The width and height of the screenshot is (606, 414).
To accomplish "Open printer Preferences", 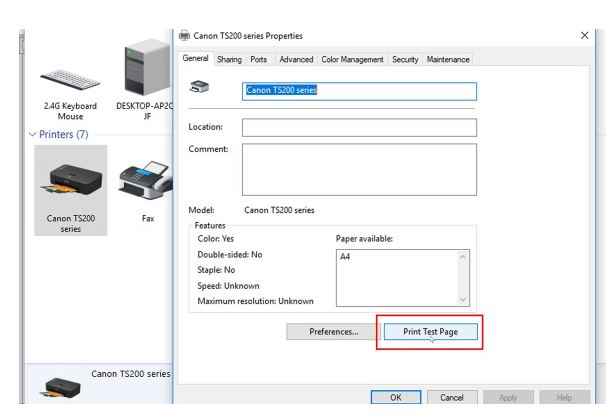I will coord(334,332).
